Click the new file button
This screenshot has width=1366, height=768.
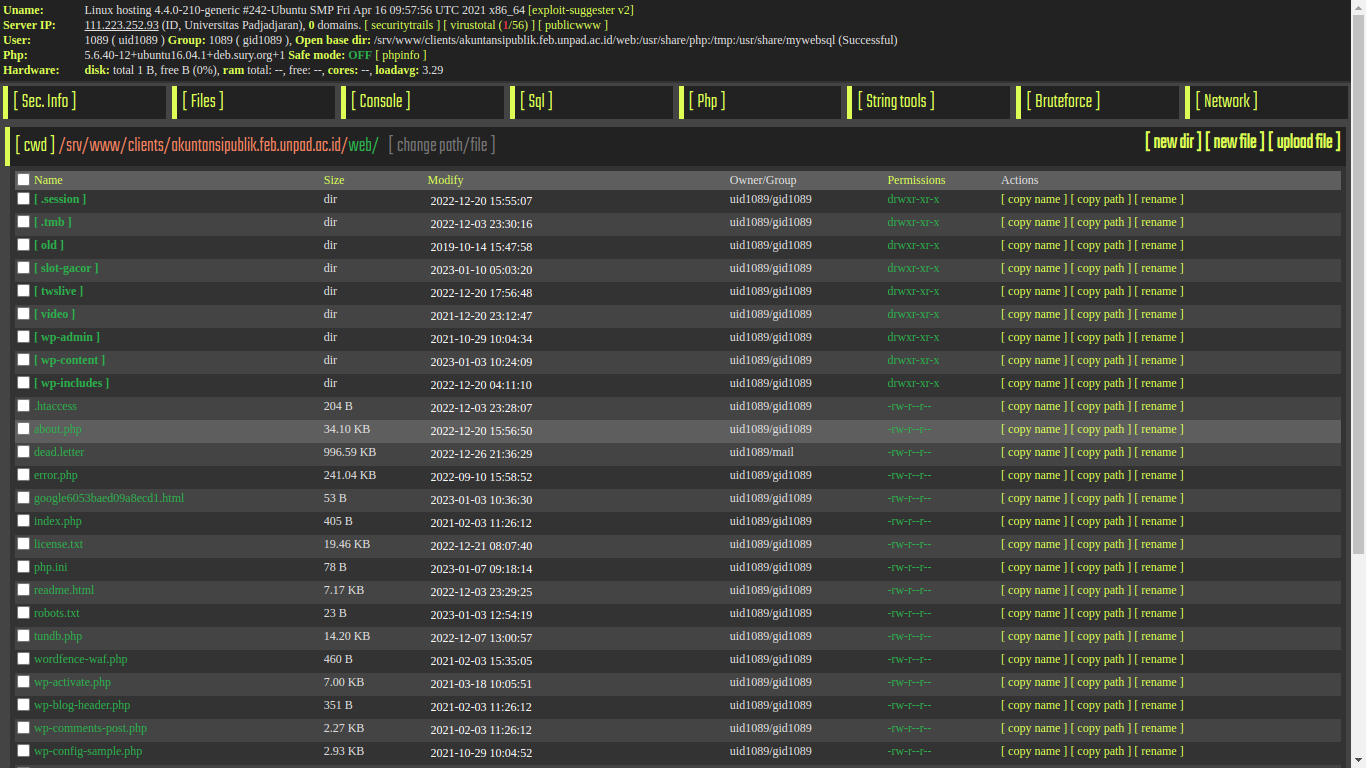[x=1234, y=142]
